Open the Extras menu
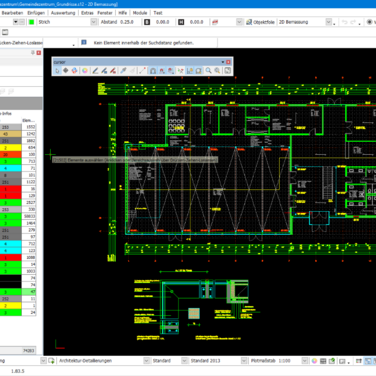 coord(87,13)
